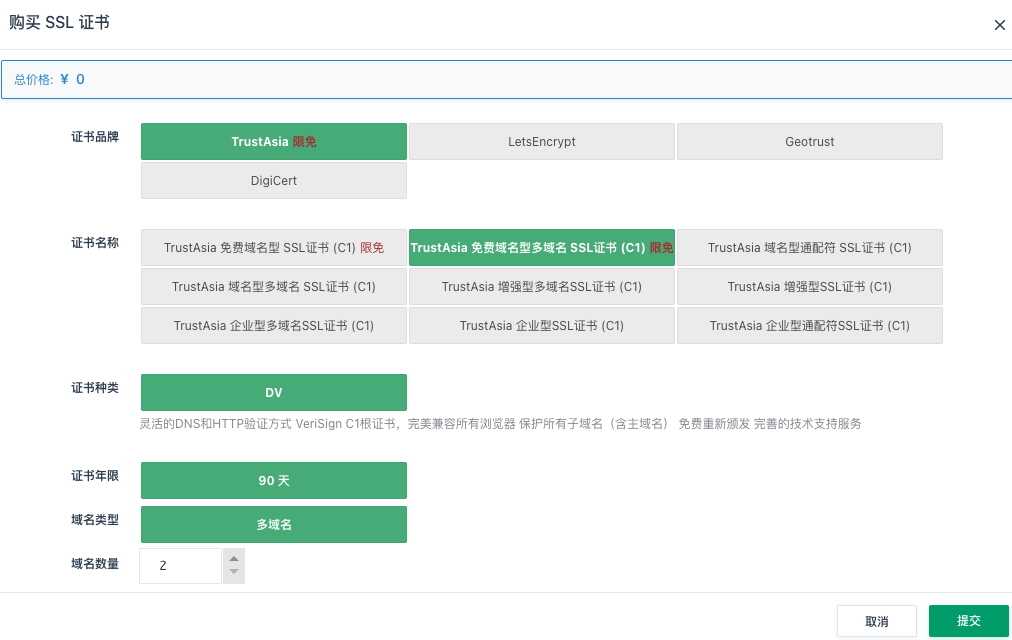Select TrustAsia 免费域名型多域名 SSL证书 (C1)
The height and width of the screenshot is (640, 1012).
541,248
